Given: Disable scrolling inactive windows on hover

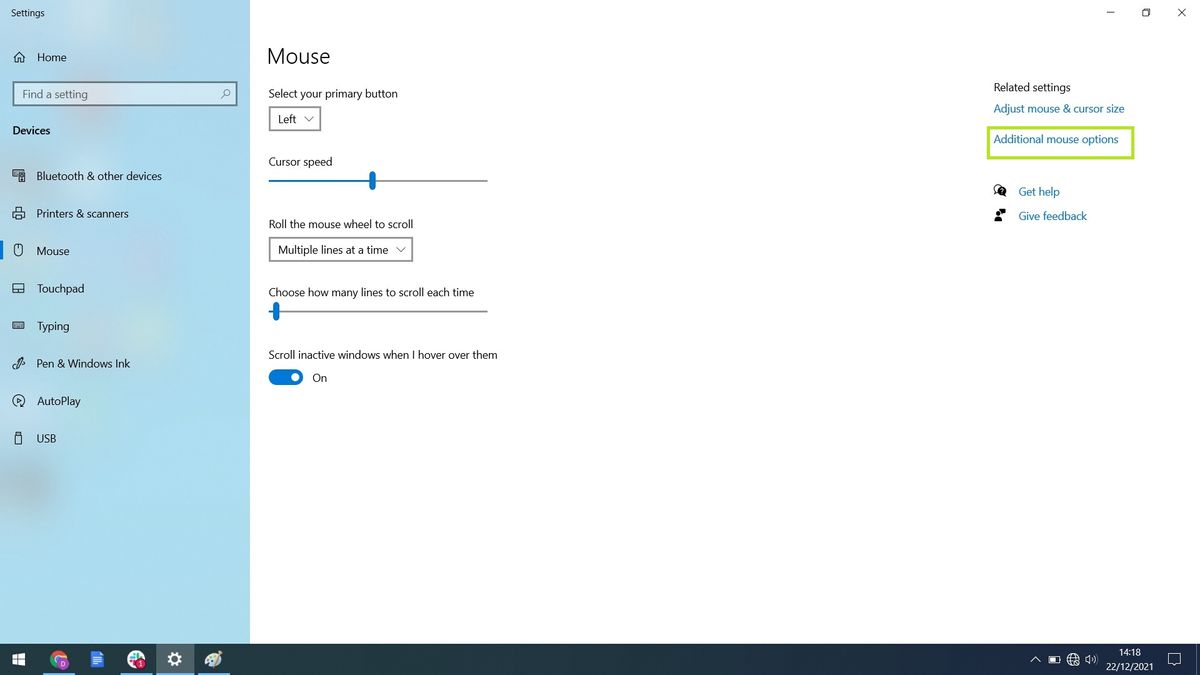Looking at the screenshot, I should pos(285,377).
